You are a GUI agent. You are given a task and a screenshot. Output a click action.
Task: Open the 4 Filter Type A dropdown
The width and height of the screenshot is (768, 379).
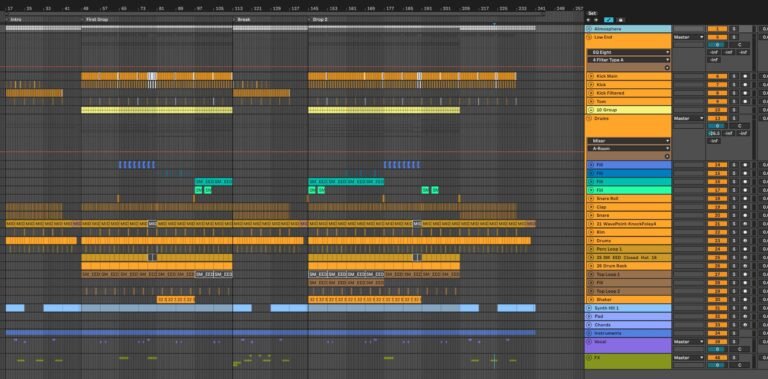point(628,60)
